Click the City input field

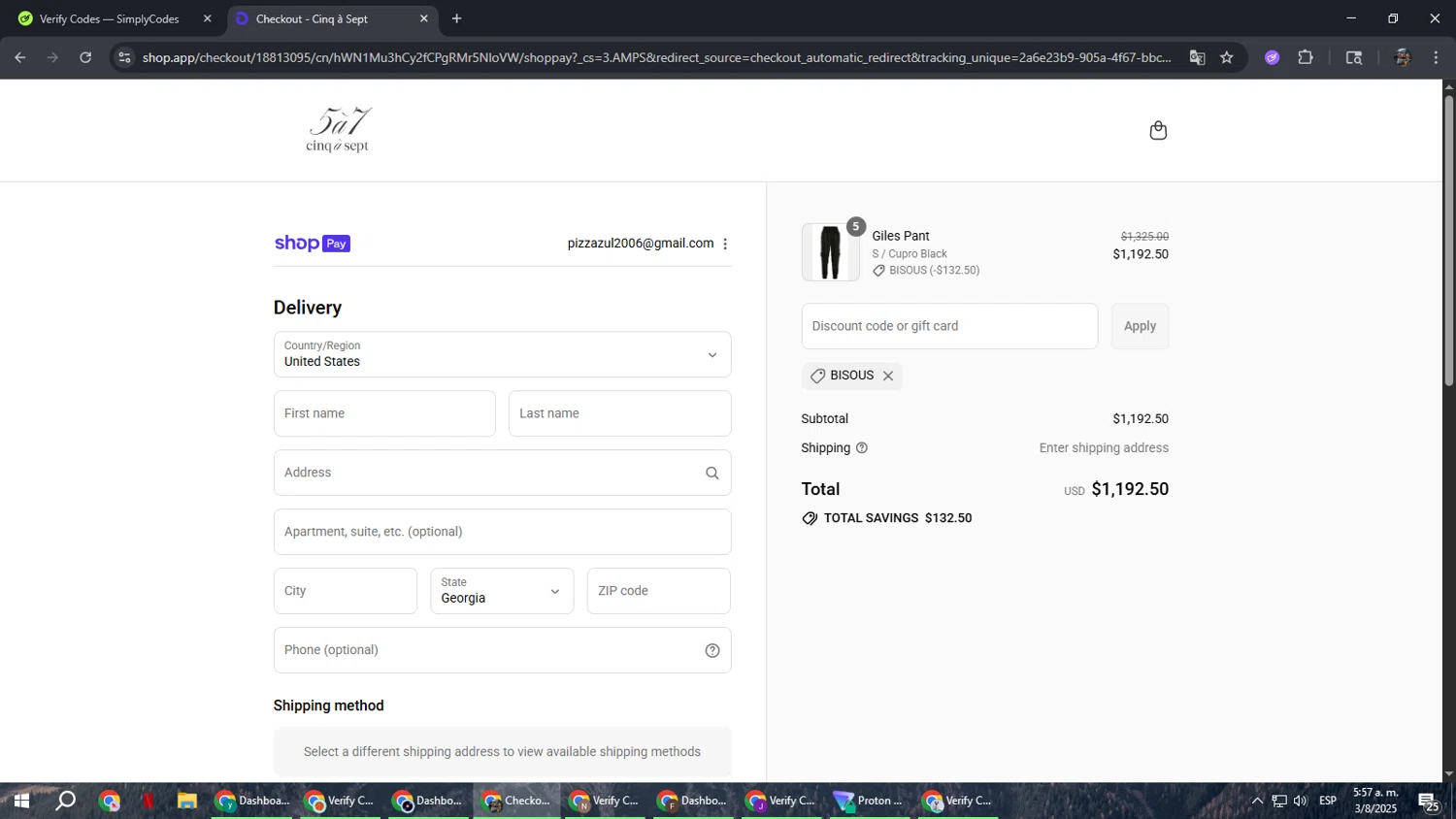[346, 591]
